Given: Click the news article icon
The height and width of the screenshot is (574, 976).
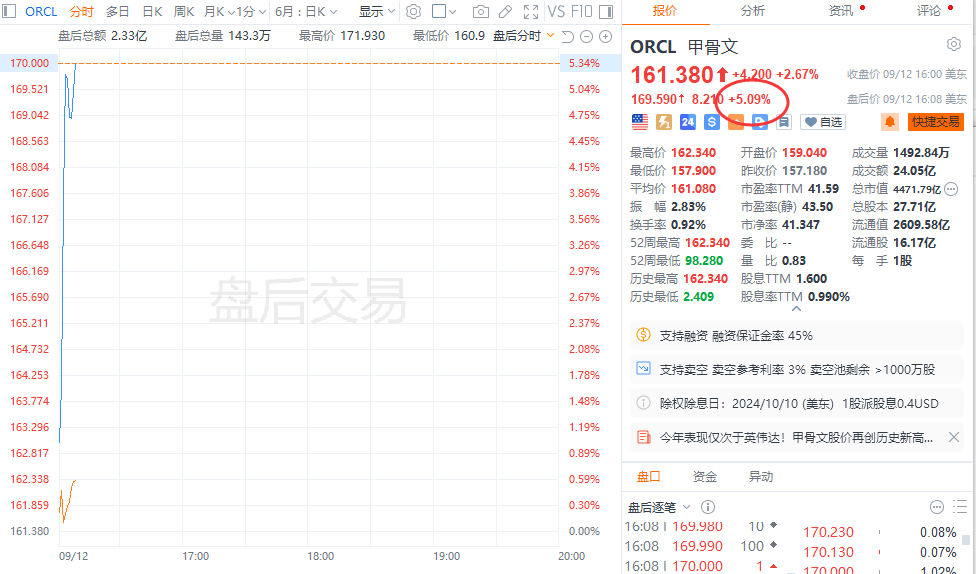Looking at the screenshot, I should [644, 437].
